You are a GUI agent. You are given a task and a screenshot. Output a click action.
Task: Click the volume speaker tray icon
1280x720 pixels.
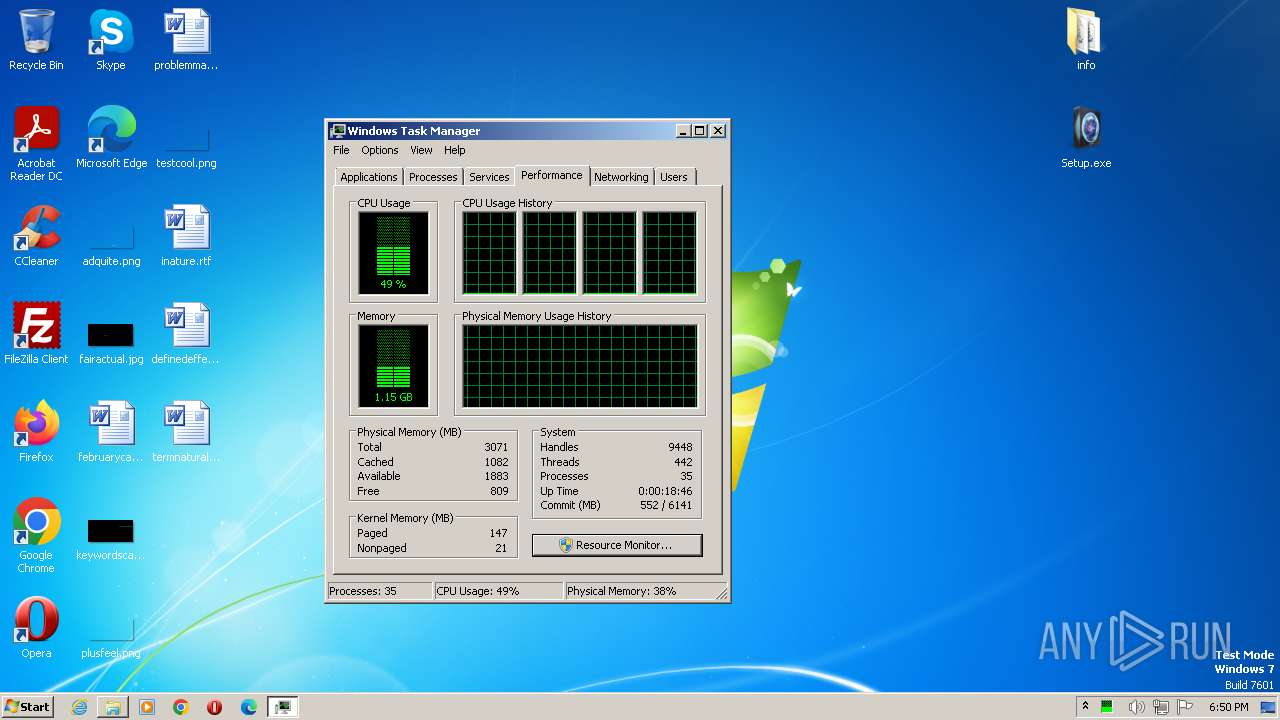(x=1136, y=707)
